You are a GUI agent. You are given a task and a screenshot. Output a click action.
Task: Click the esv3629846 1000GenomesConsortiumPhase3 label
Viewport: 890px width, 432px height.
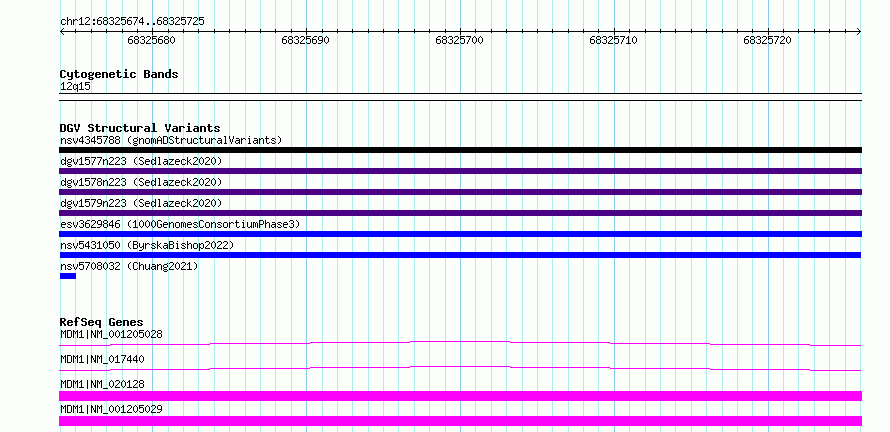coord(180,224)
